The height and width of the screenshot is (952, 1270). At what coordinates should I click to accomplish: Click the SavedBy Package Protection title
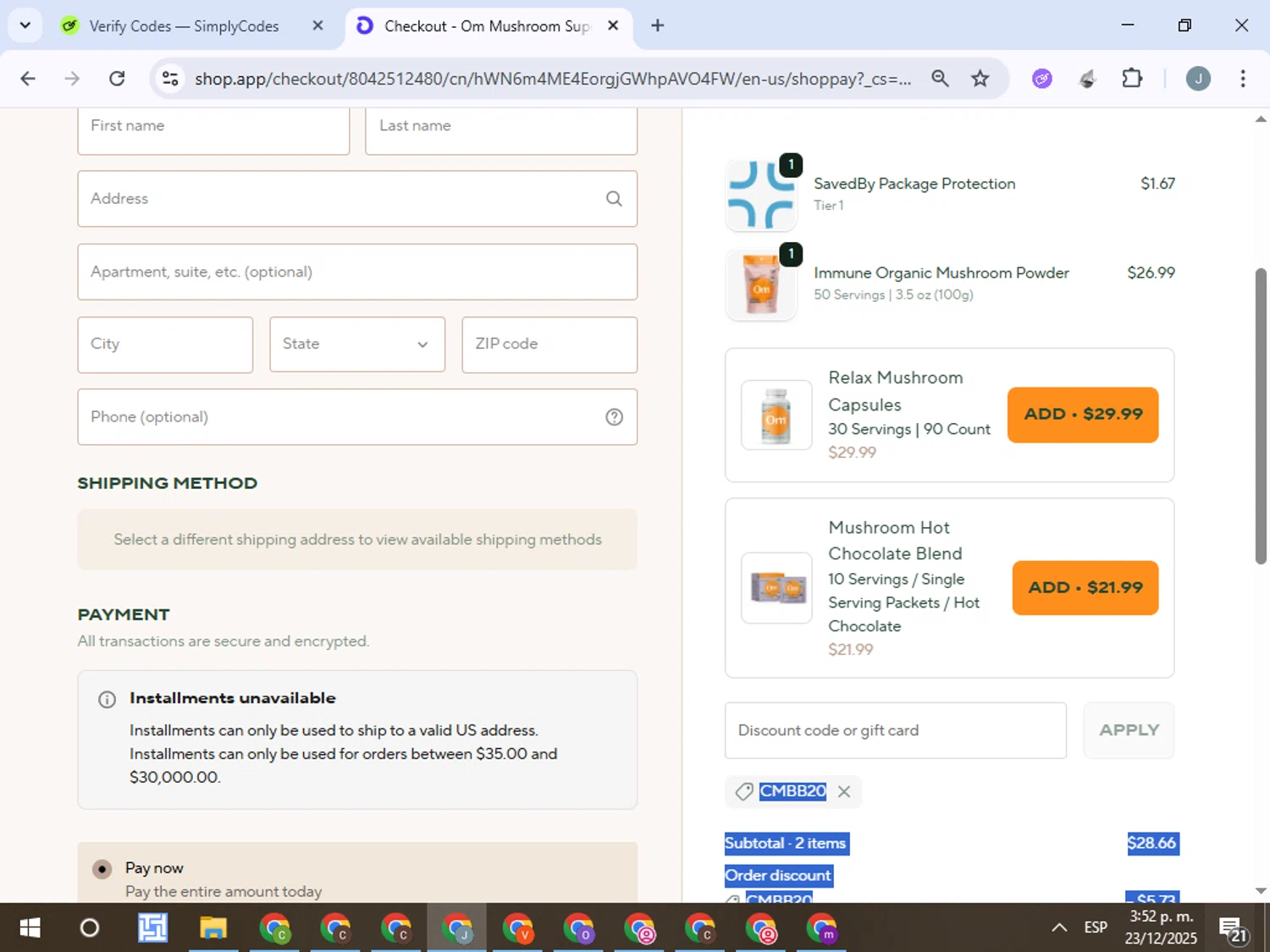point(914,184)
